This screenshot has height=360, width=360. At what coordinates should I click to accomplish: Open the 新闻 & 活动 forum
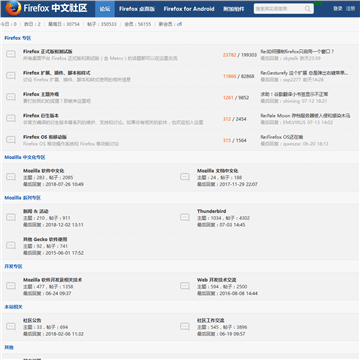pos(36,211)
